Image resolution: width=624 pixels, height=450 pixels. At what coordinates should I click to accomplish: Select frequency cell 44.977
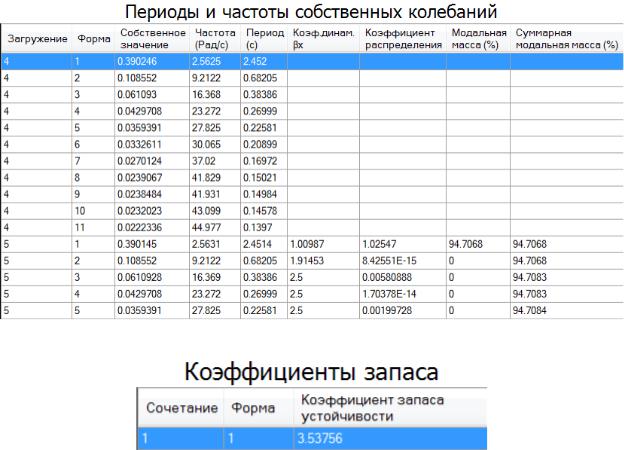215,228
